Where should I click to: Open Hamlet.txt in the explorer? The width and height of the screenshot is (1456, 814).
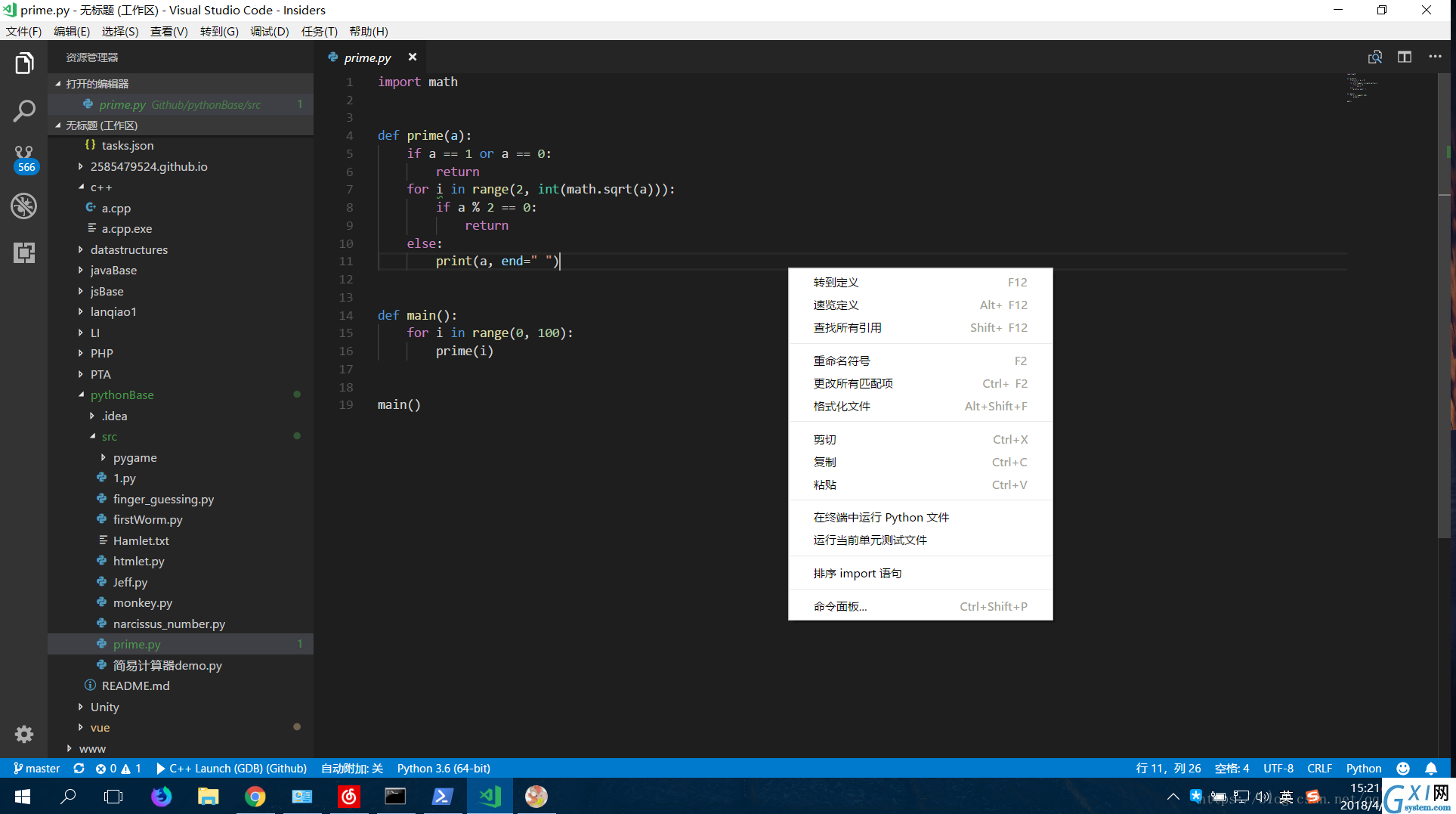point(181,540)
